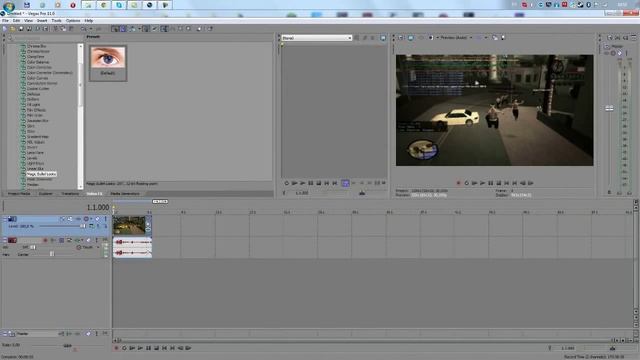Switch to the Media Generators tab
The width and height of the screenshot is (640, 360).
click(125, 193)
